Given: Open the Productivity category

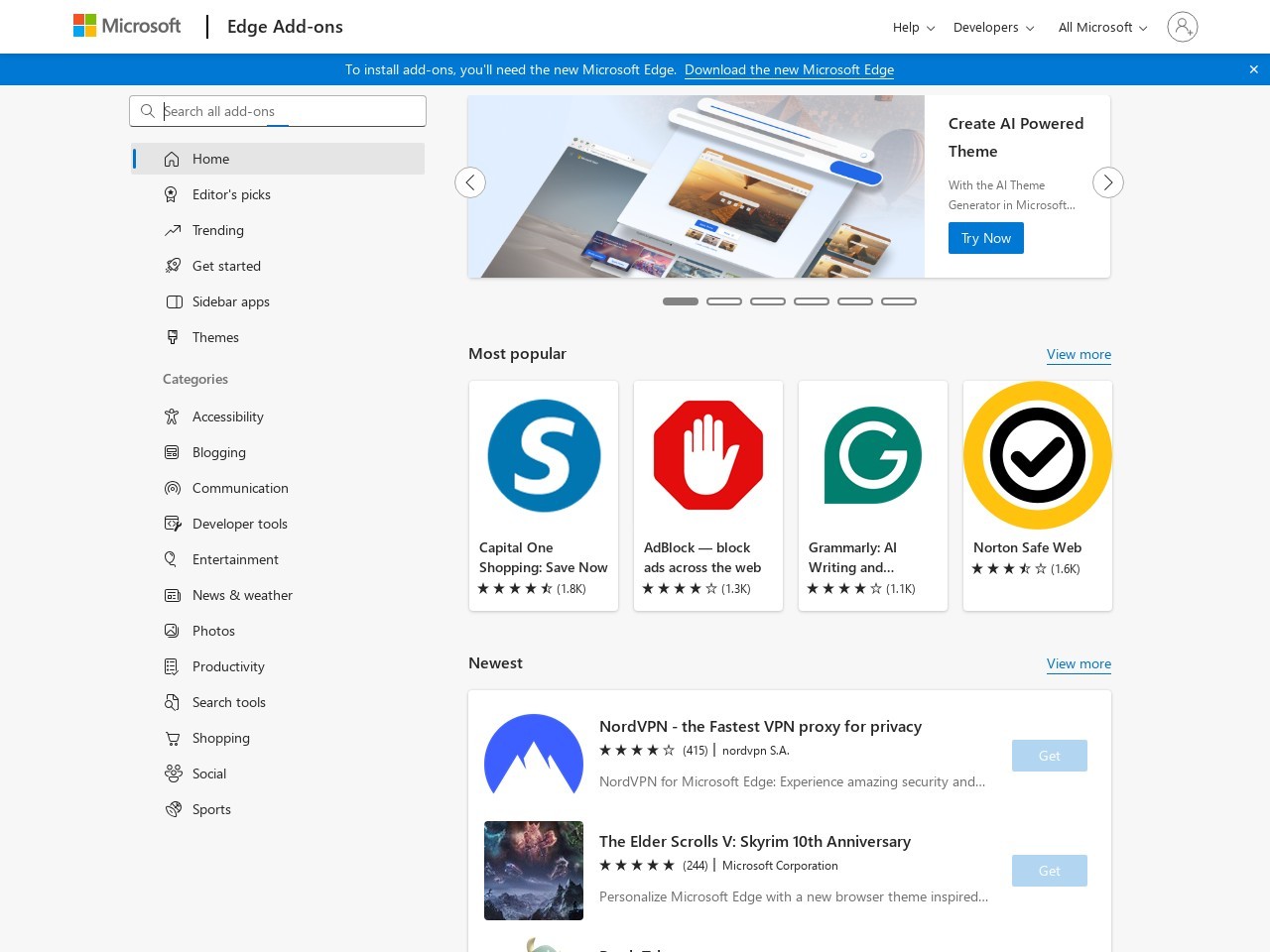Looking at the screenshot, I should [278, 666].
